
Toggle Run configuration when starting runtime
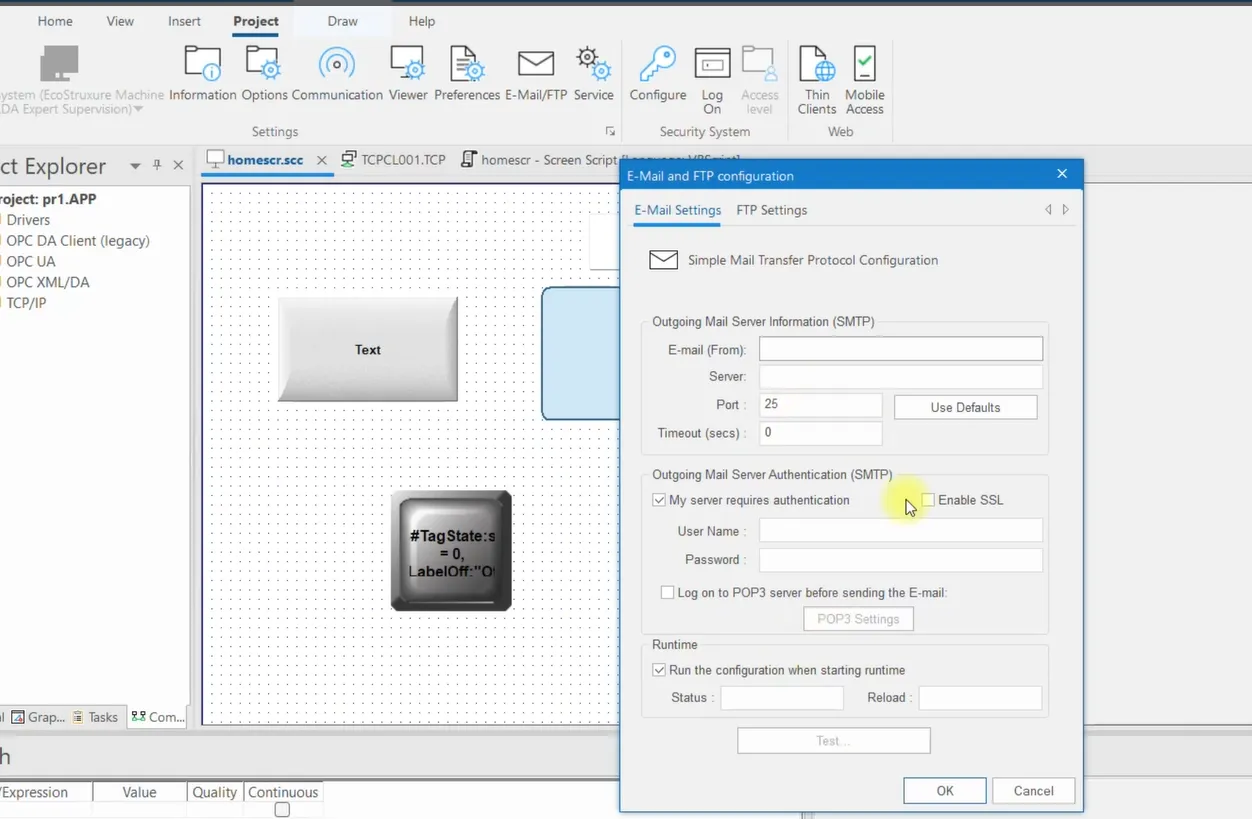click(659, 670)
